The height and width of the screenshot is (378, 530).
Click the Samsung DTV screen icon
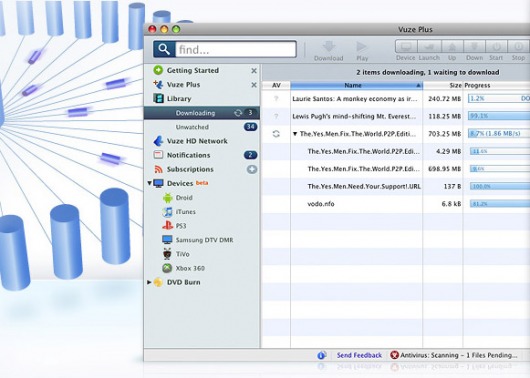167,240
